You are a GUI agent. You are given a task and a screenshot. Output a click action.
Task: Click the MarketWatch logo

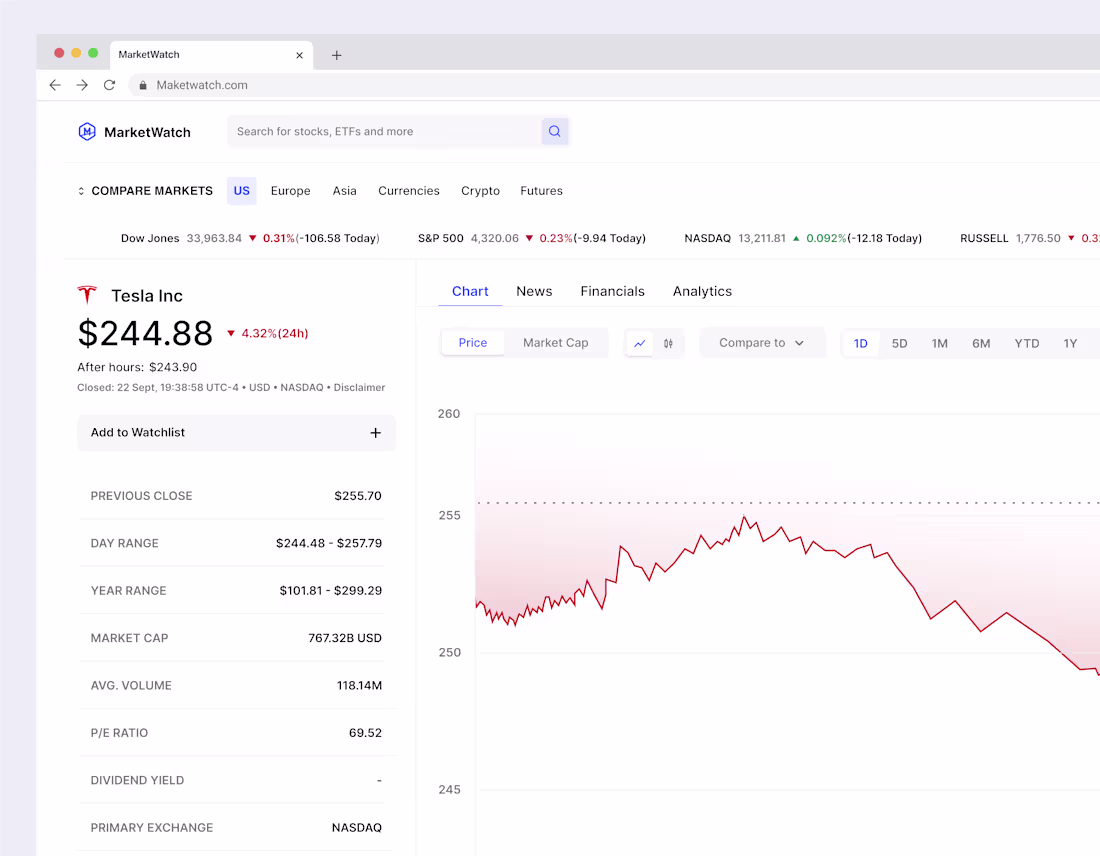(x=134, y=131)
